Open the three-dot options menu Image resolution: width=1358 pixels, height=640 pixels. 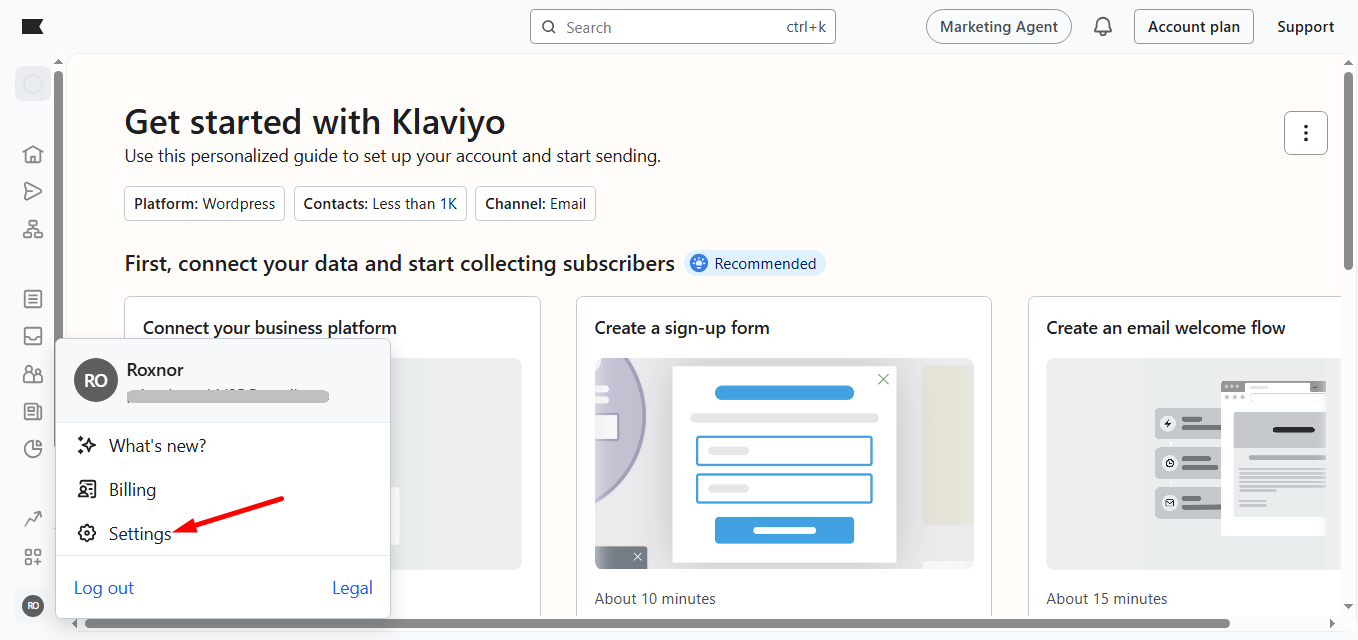pyautogui.click(x=1306, y=132)
